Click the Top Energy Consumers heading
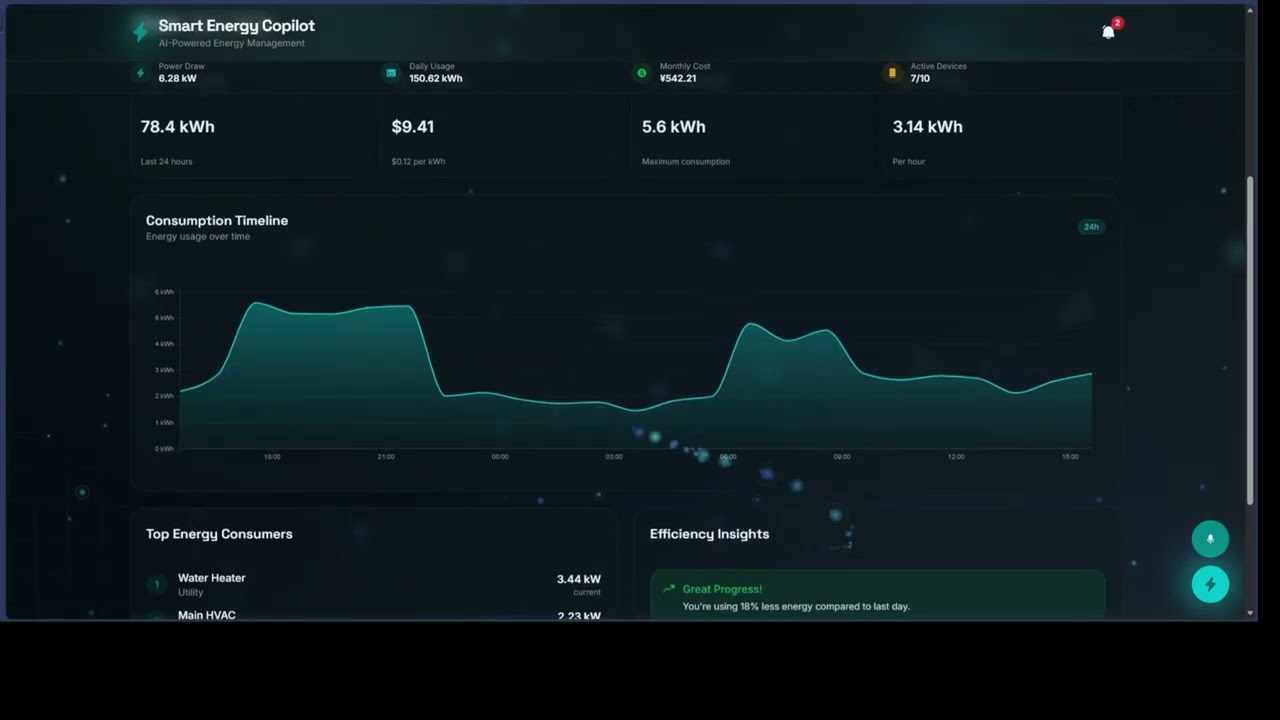Image resolution: width=1280 pixels, height=720 pixels. pos(219,534)
